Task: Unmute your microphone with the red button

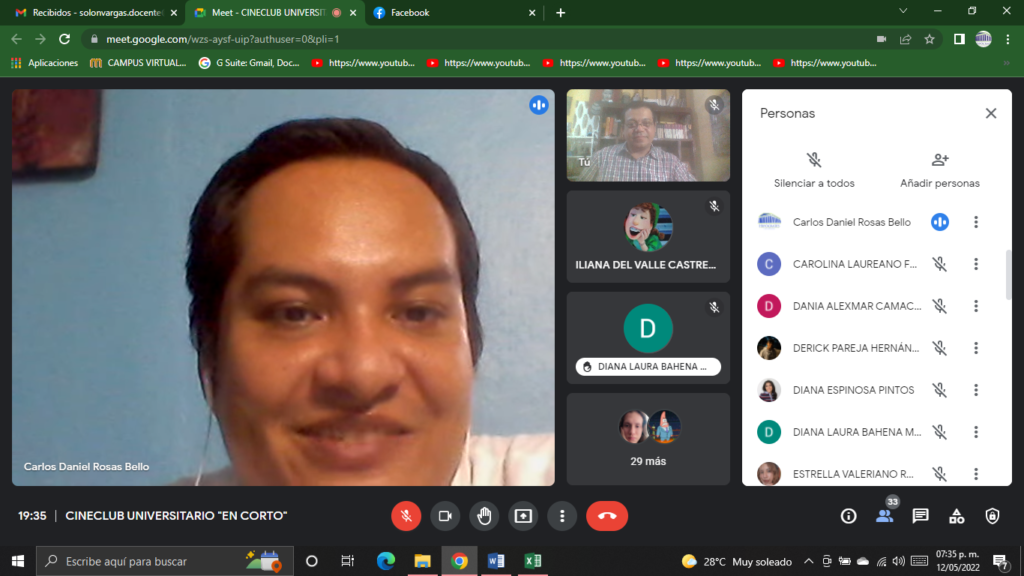Action: [406, 516]
